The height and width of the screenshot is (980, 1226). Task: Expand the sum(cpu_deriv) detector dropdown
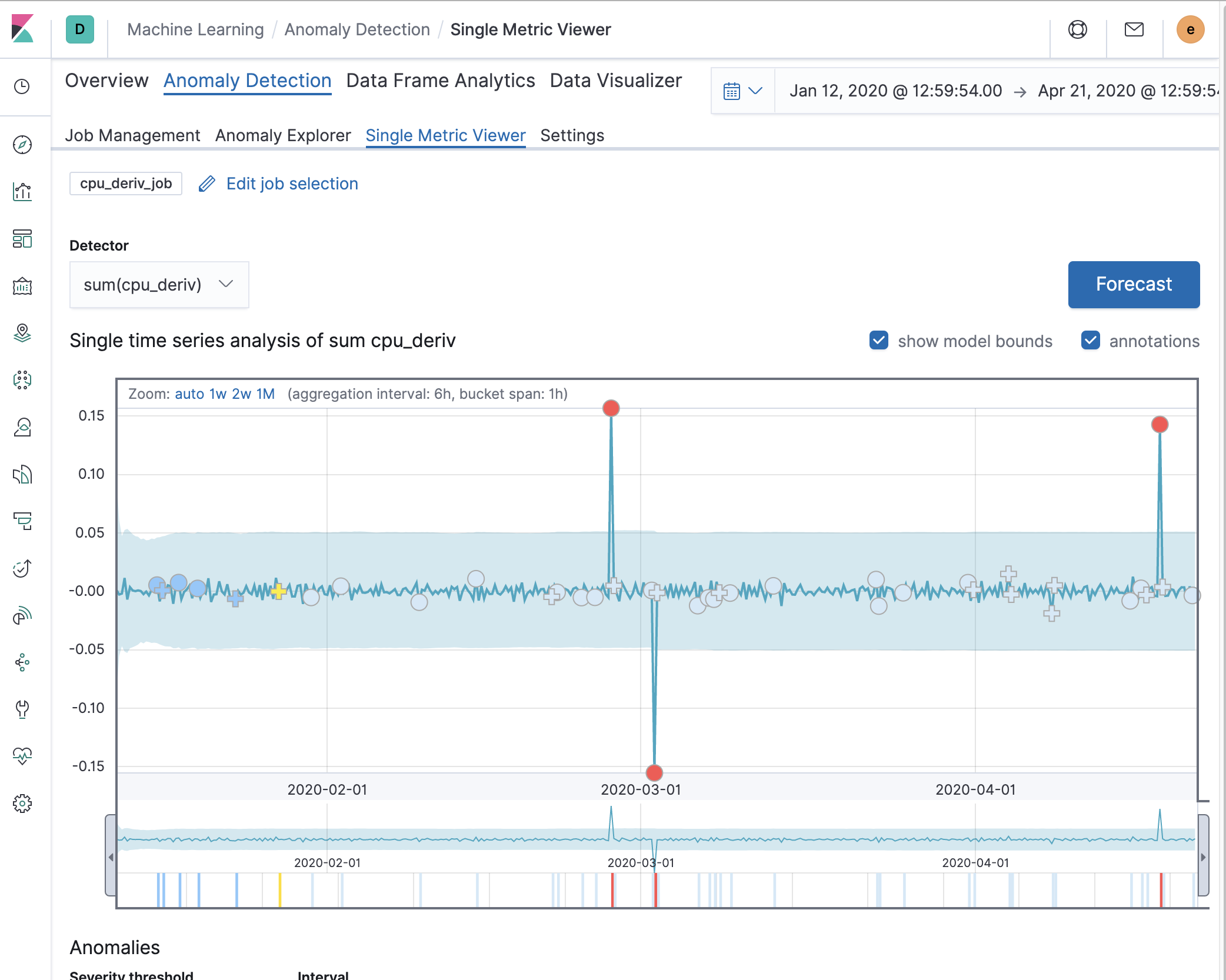pos(159,285)
